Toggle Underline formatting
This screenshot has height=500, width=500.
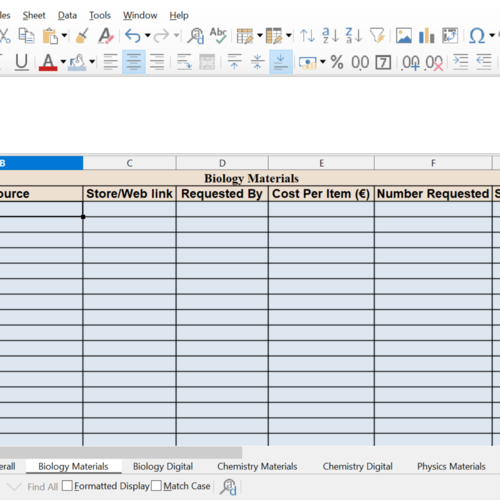(x=22, y=62)
